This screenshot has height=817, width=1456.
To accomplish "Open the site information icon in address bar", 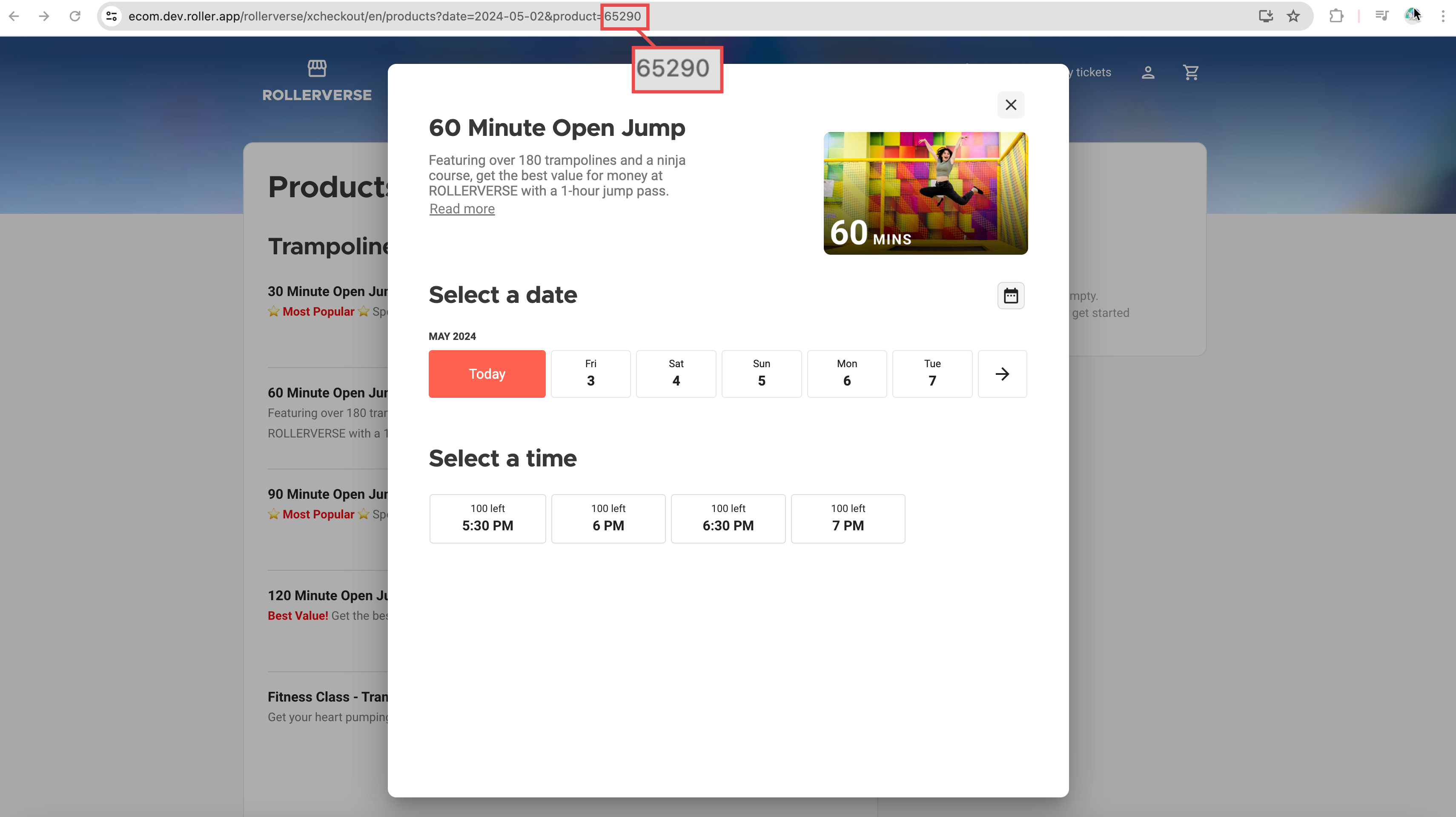I will (x=112, y=16).
